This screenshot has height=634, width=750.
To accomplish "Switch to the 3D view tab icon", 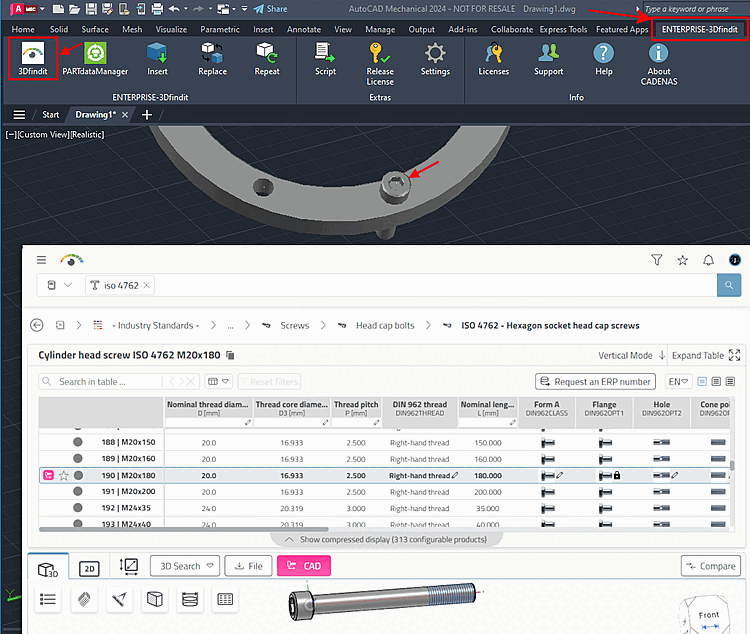I will [x=48, y=568].
